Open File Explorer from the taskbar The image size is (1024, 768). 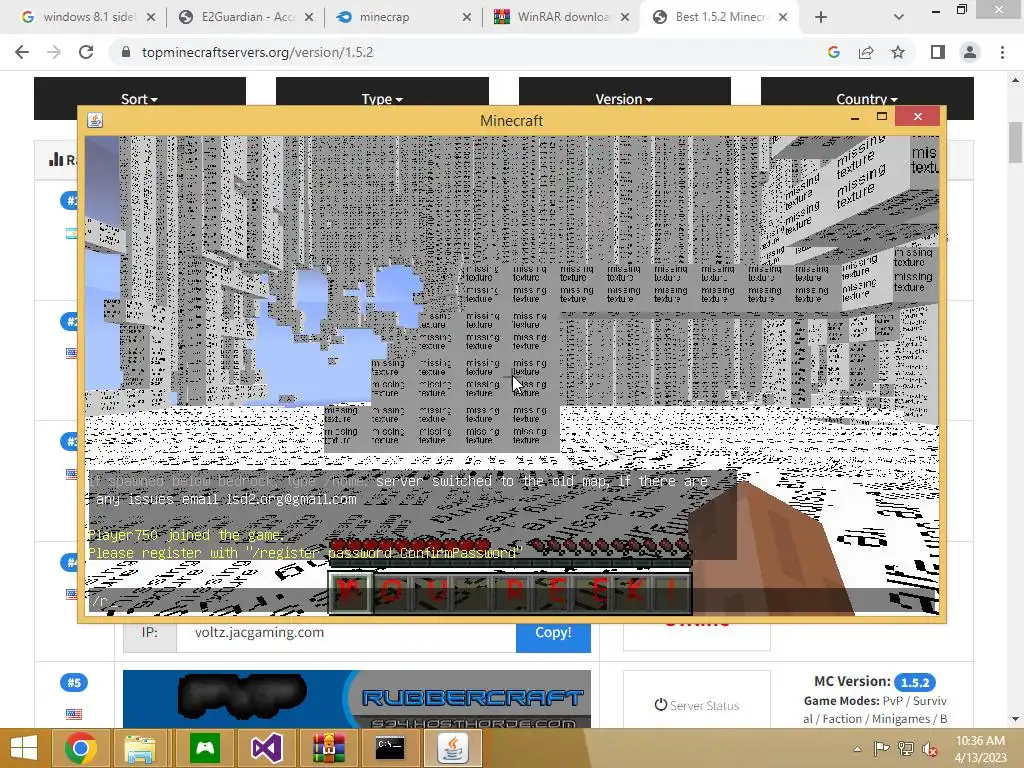coord(140,748)
